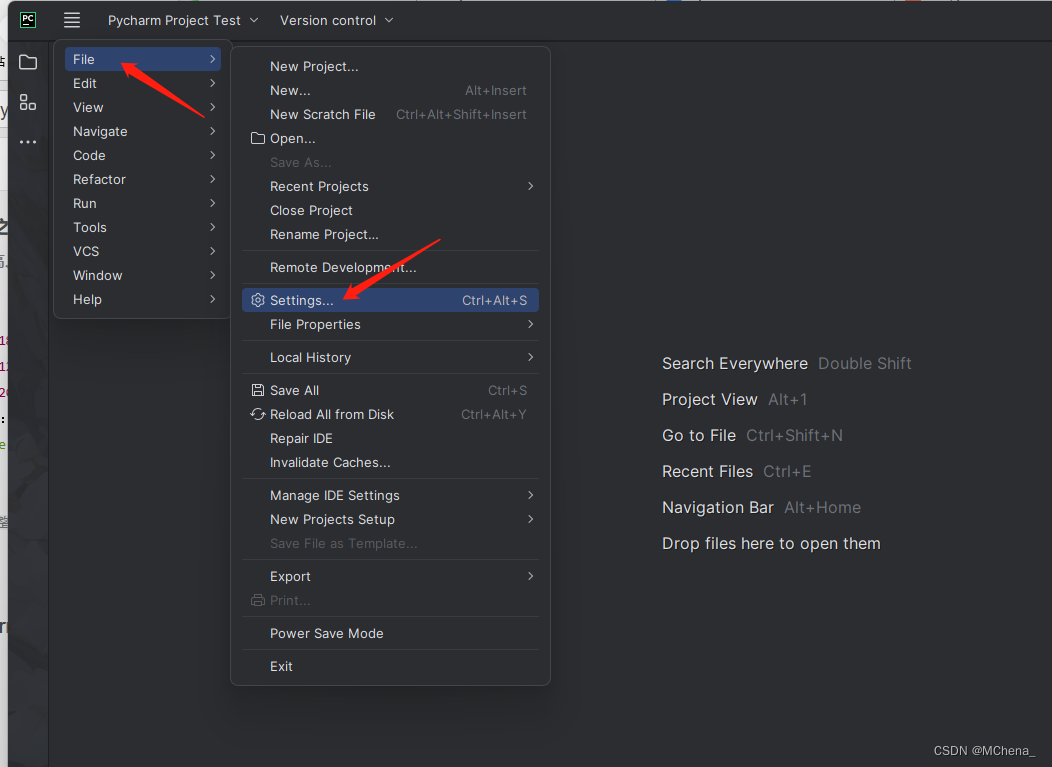Viewport: 1052px width, 767px height.
Task: Toggle the hamburger main menu icon
Action: click(x=72, y=20)
